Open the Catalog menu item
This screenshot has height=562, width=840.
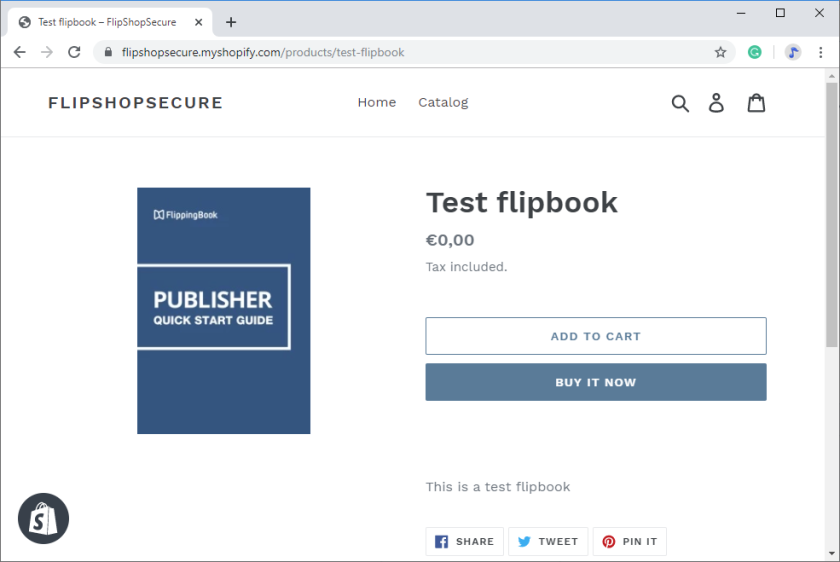tap(443, 102)
